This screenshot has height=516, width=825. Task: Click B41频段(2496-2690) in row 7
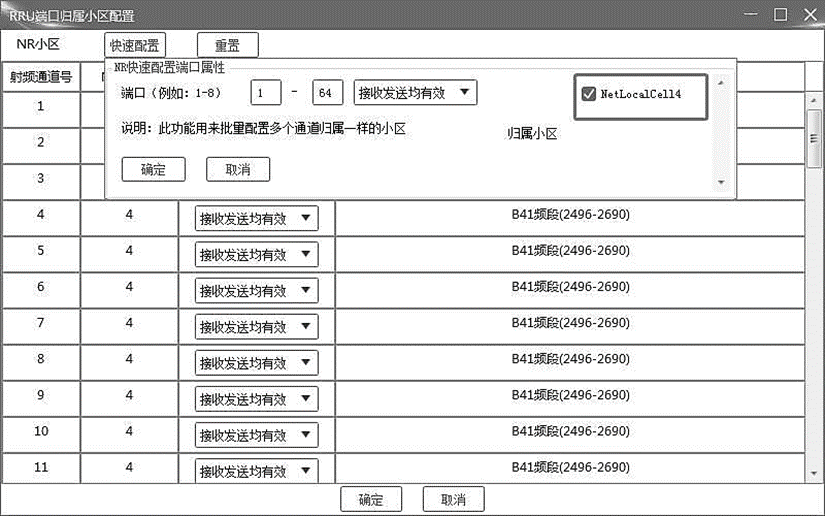click(571, 322)
